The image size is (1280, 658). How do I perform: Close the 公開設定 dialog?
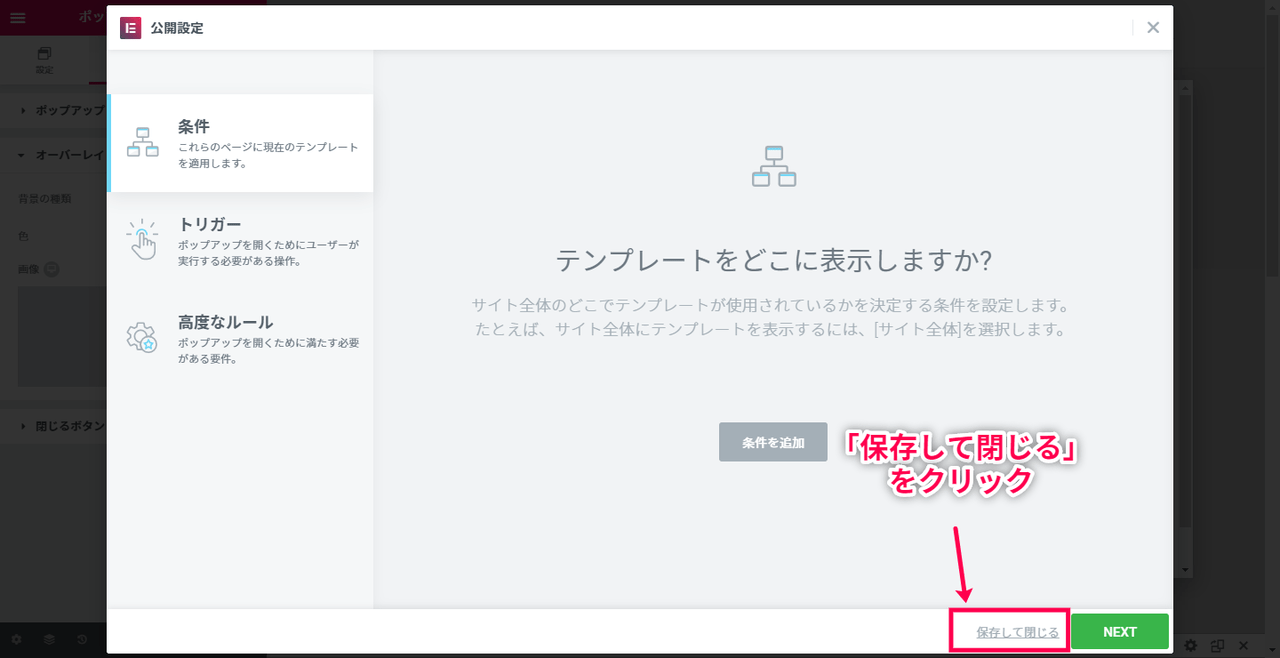coord(1153,28)
